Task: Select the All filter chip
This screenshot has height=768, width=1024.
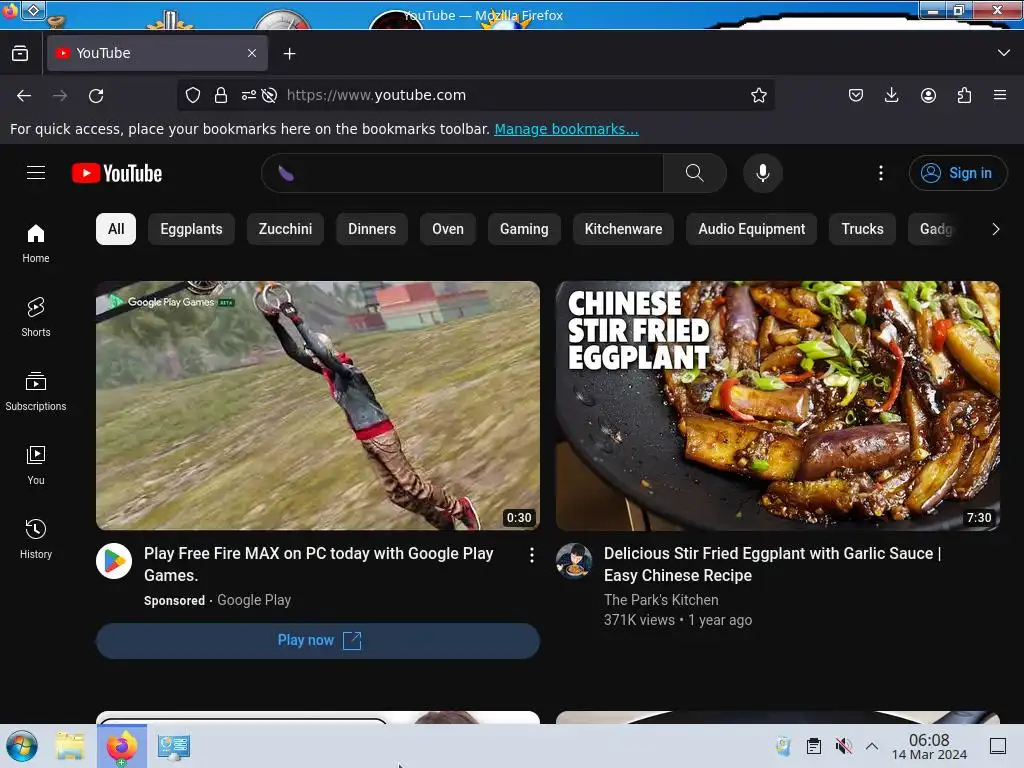Action: pyautogui.click(x=116, y=229)
